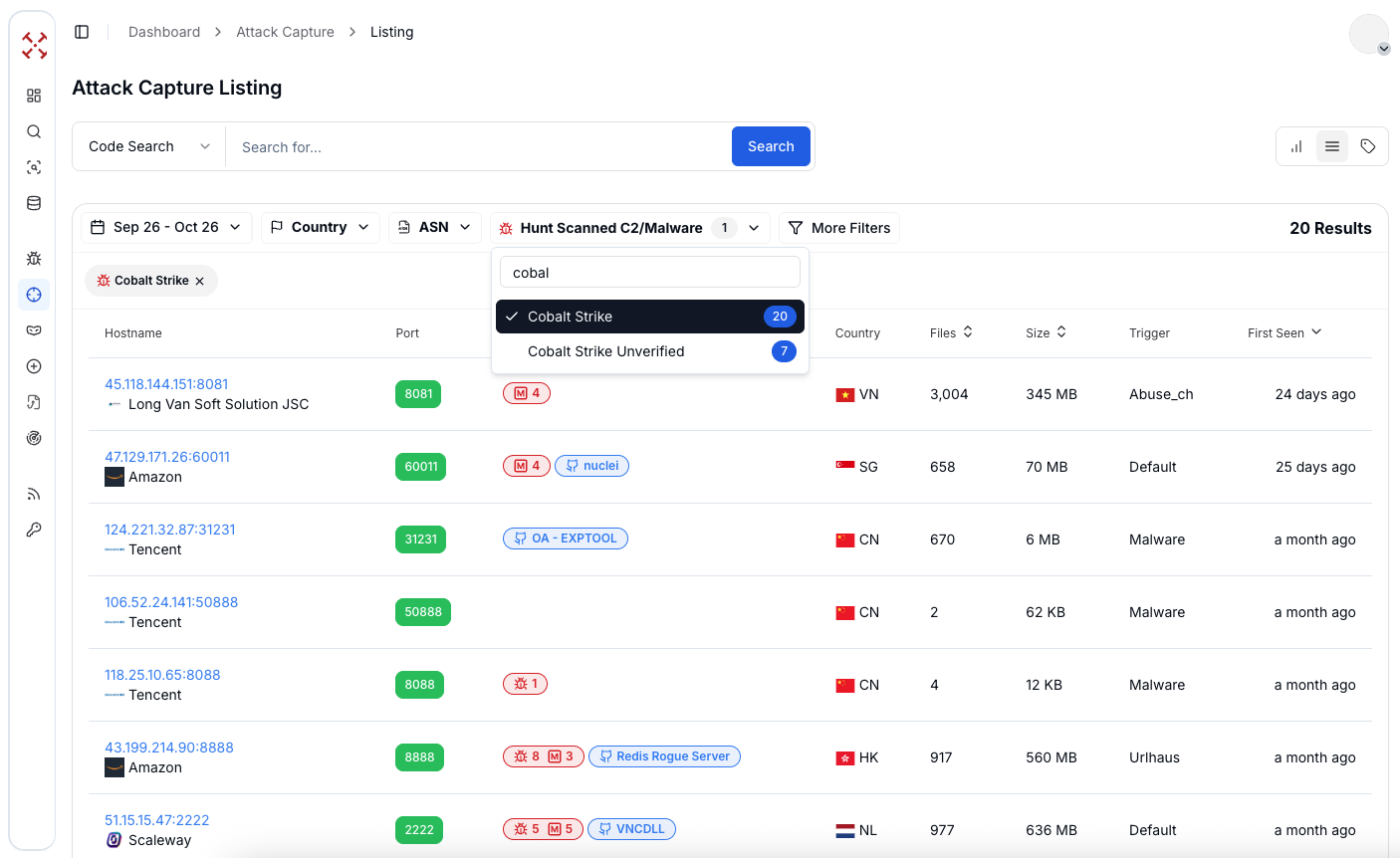Click the cobal filter search field
1400x858 pixels.
coord(649,273)
